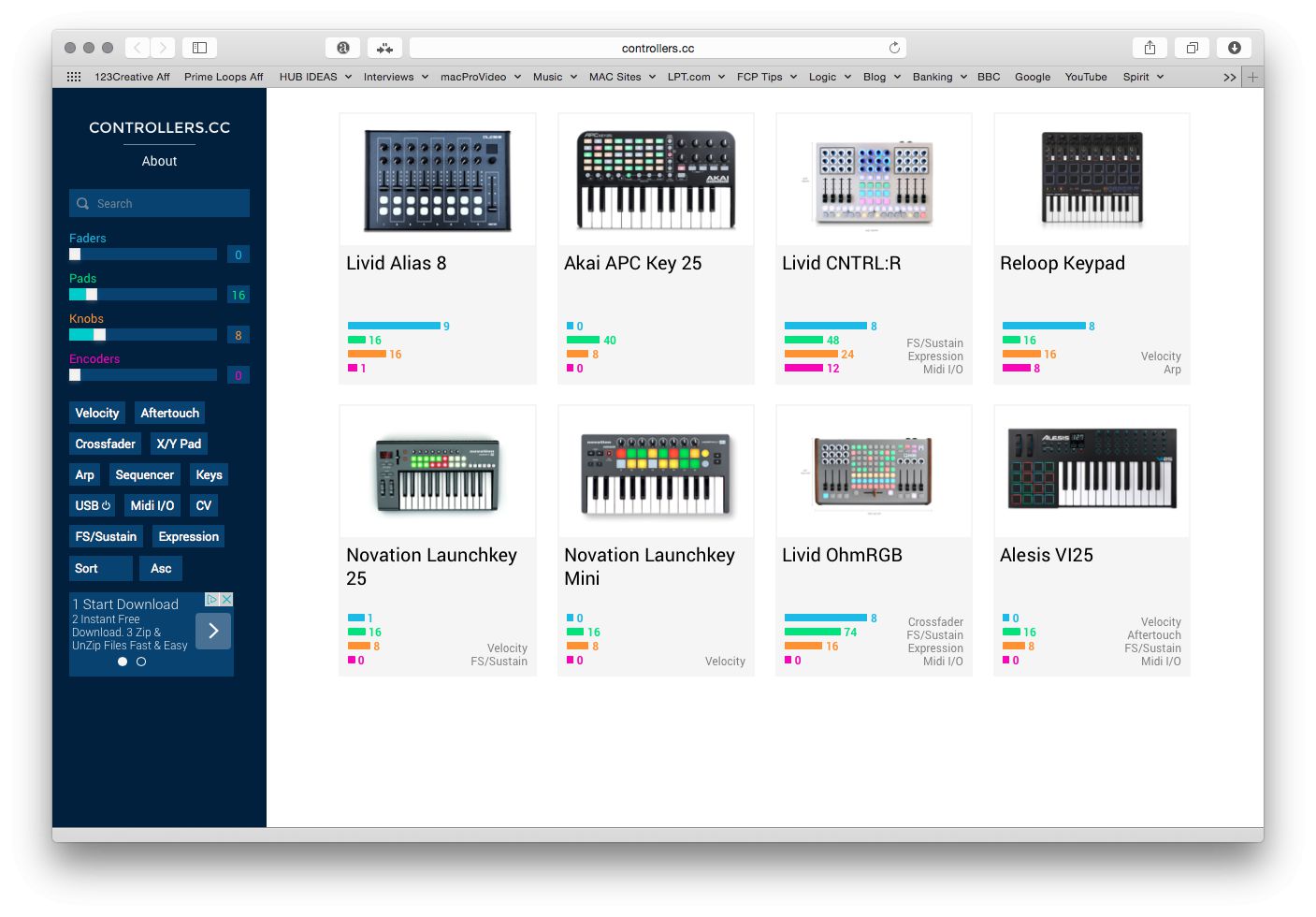1316x917 pixels.
Task: Open the Prime Loops Aff bookmark
Action: click(x=224, y=77)
